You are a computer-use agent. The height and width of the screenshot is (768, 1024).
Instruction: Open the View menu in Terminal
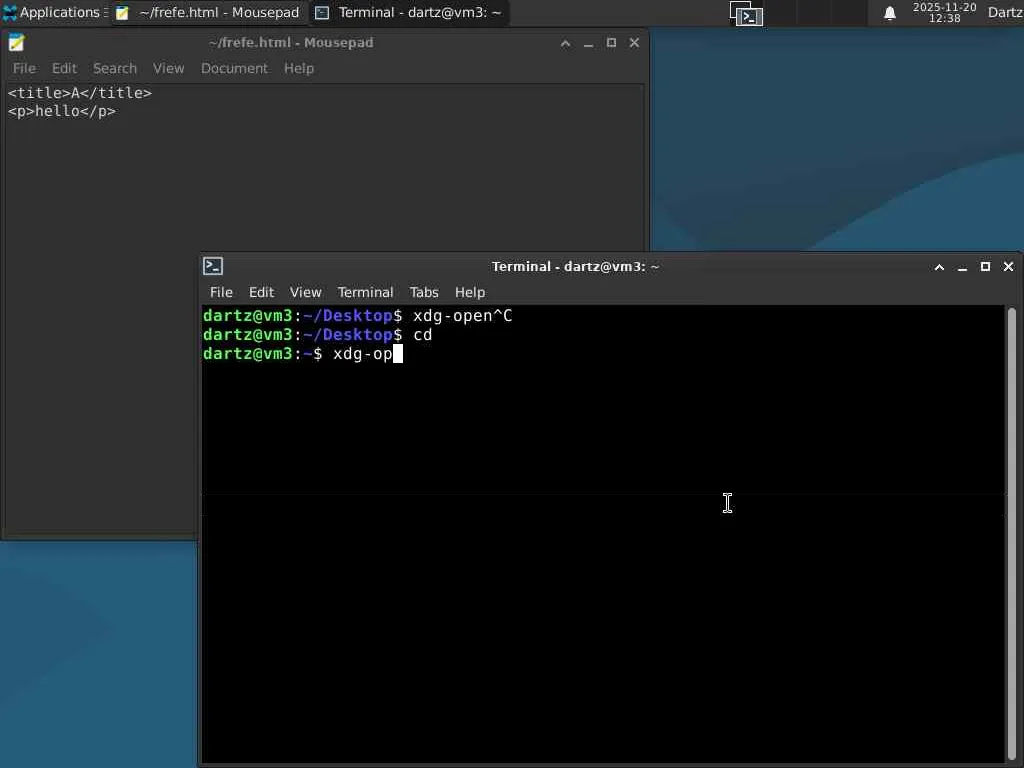pos(306,292)
